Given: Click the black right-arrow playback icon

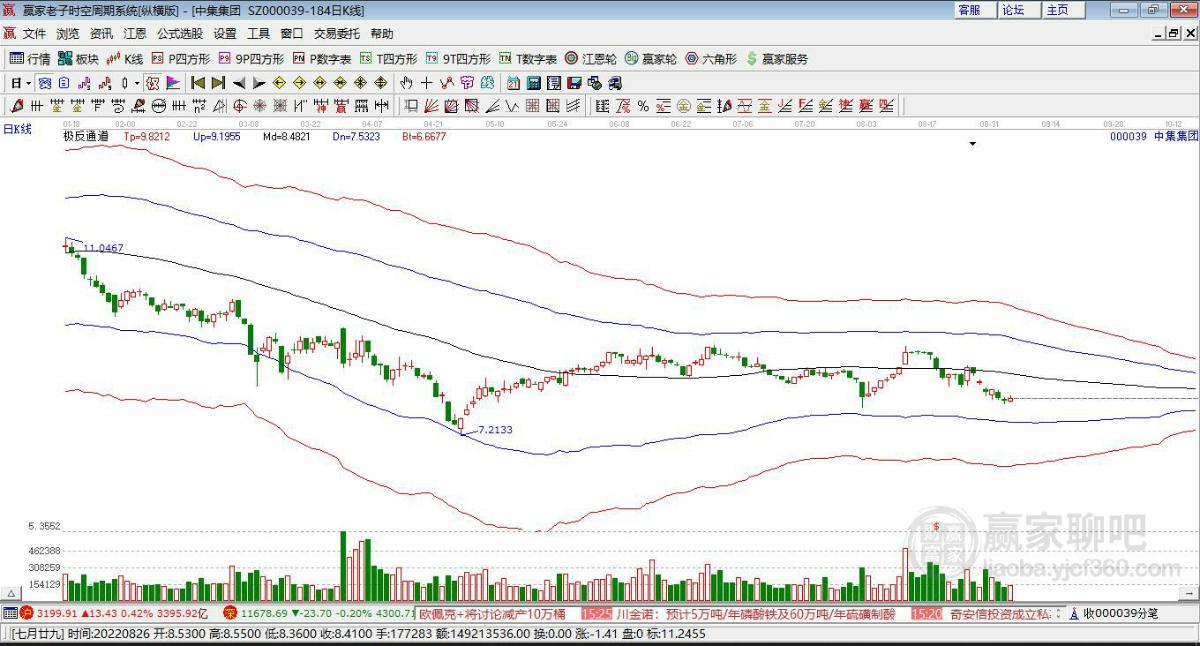Looking at the screenshot, I should [259, 82].
